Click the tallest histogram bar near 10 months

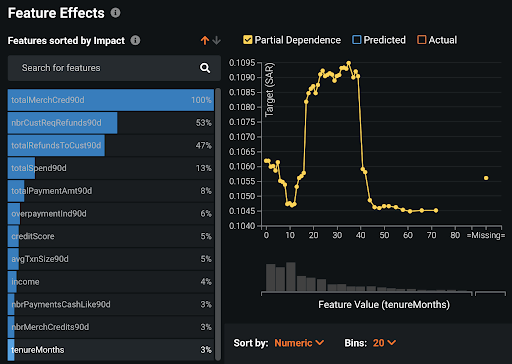pos(291,277)
